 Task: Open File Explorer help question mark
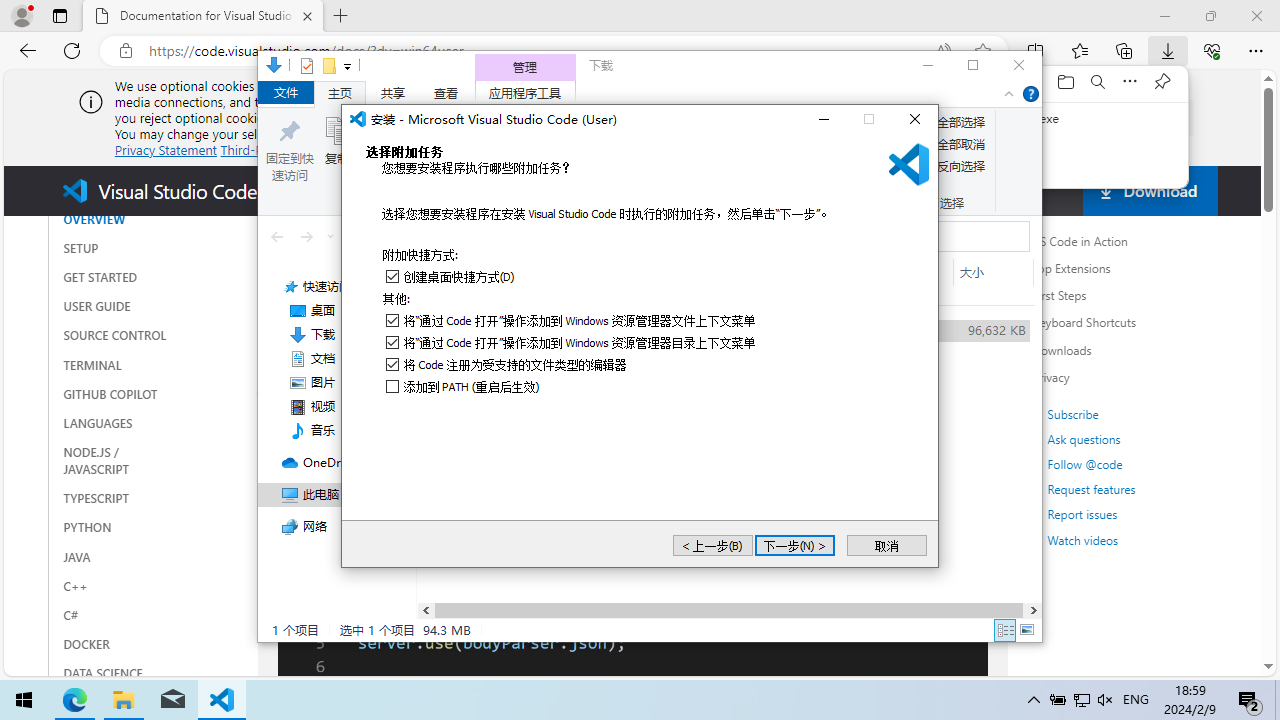click(x=1031, y=94)
